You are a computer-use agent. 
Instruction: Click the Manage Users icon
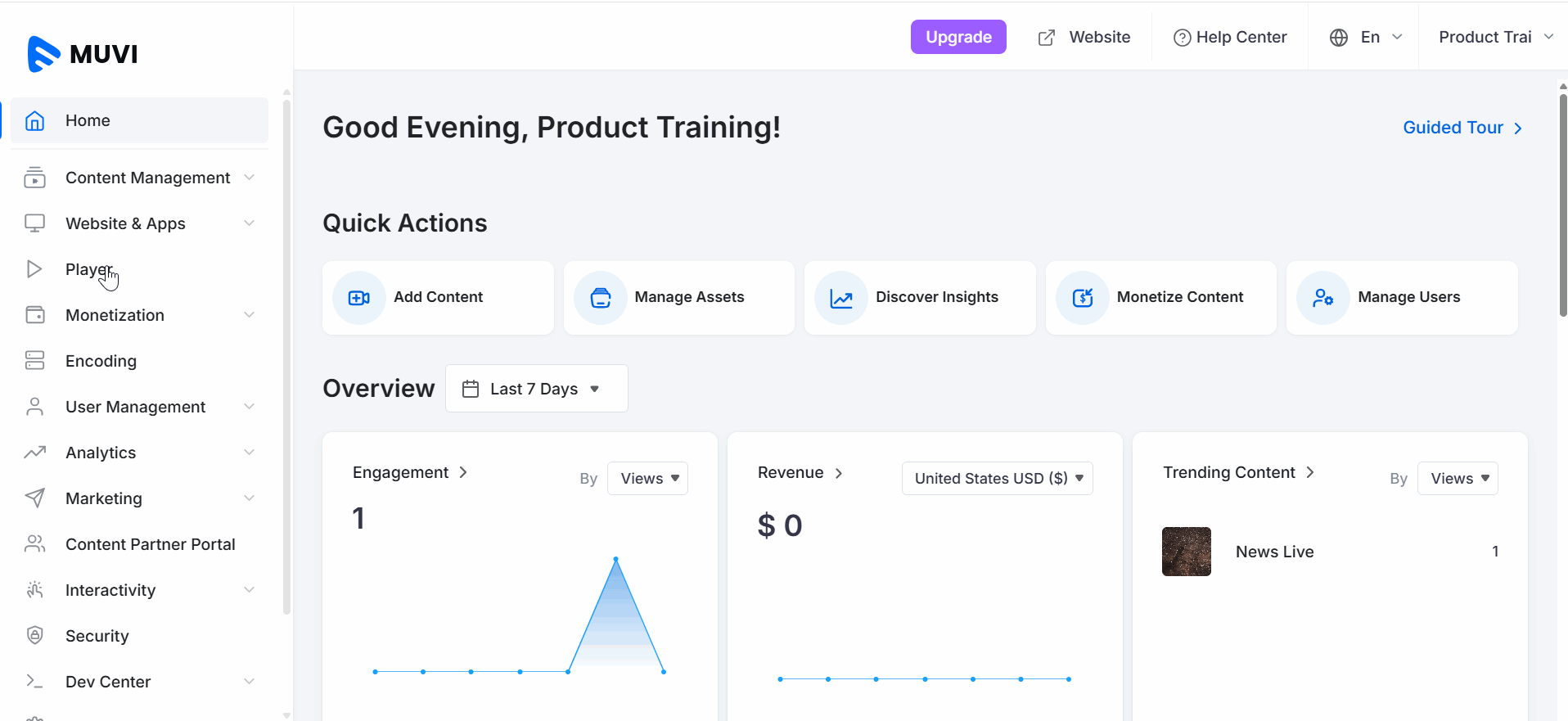[x=1322, y=298]
